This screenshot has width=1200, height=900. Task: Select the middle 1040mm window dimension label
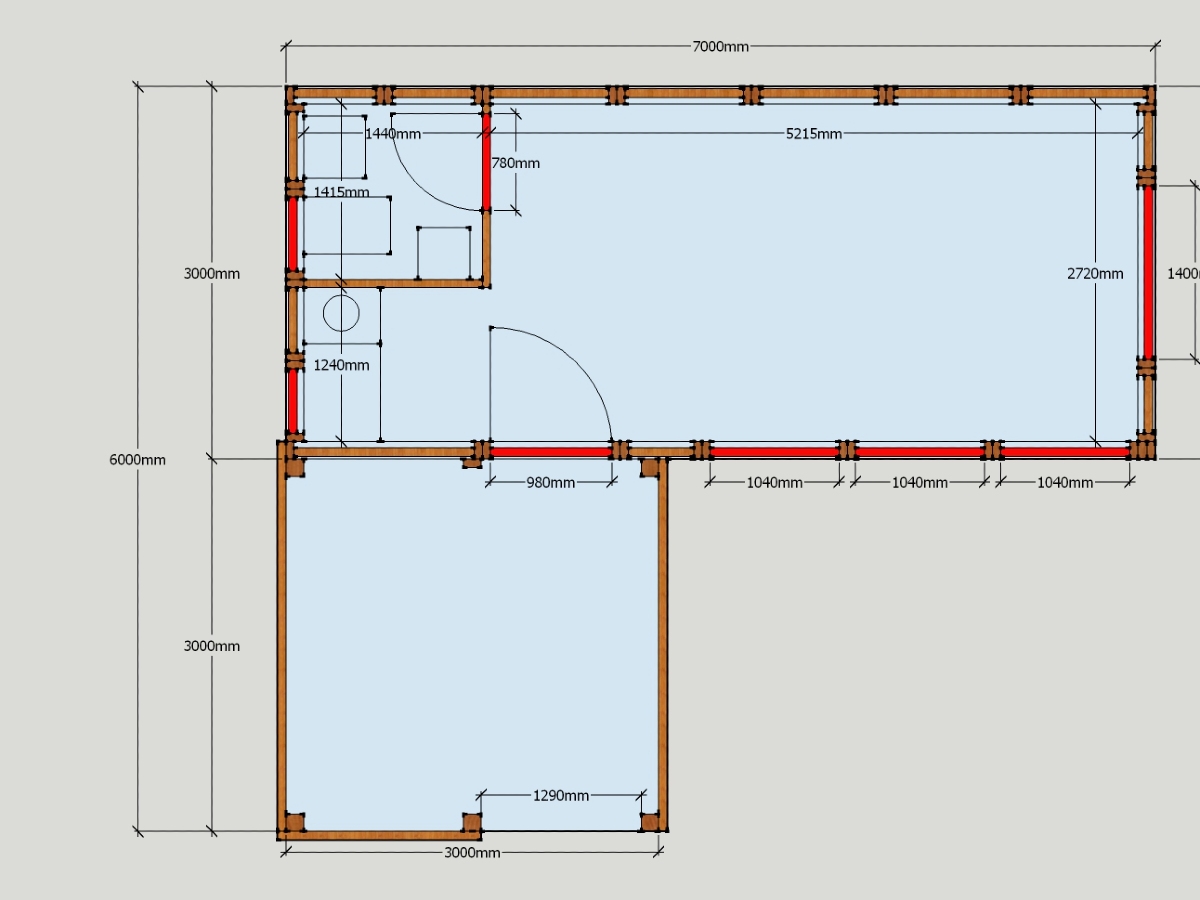click(920, 483)
